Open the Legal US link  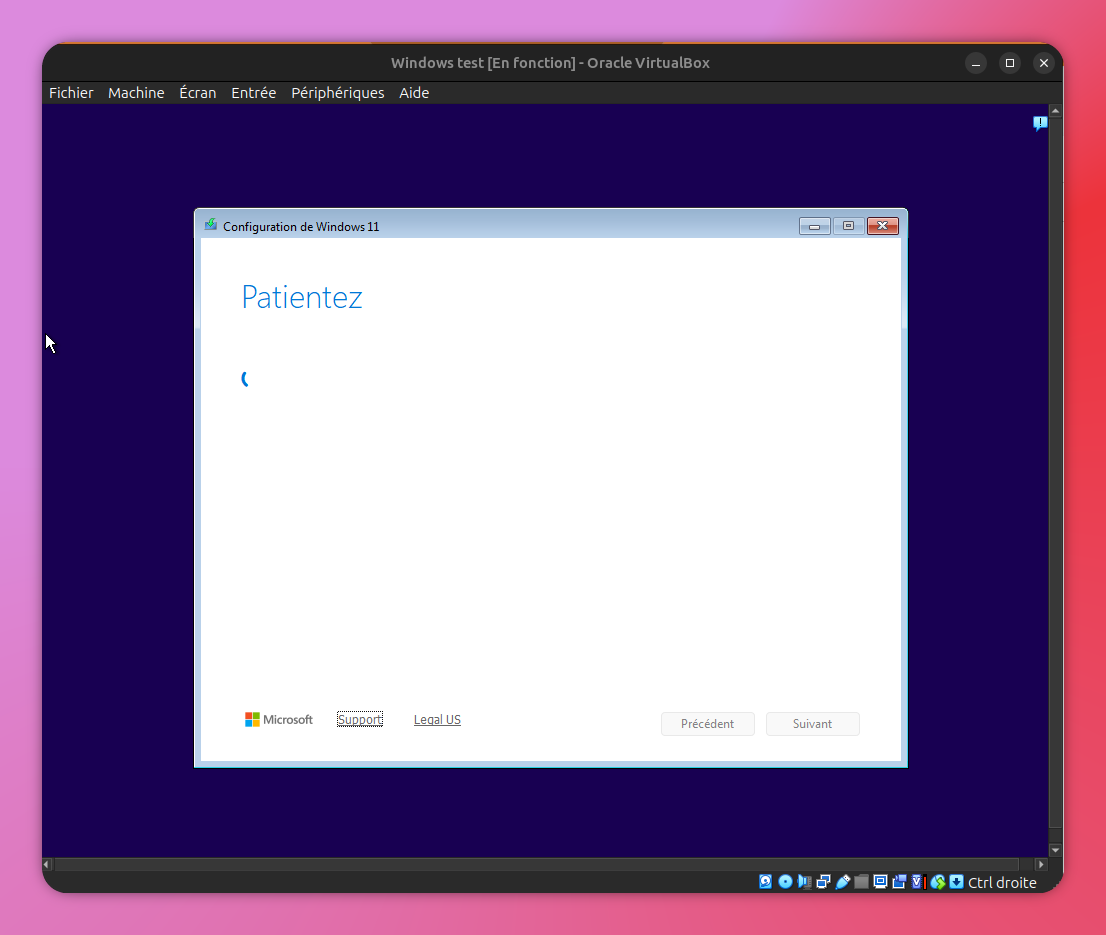click(x=437, y=720)
